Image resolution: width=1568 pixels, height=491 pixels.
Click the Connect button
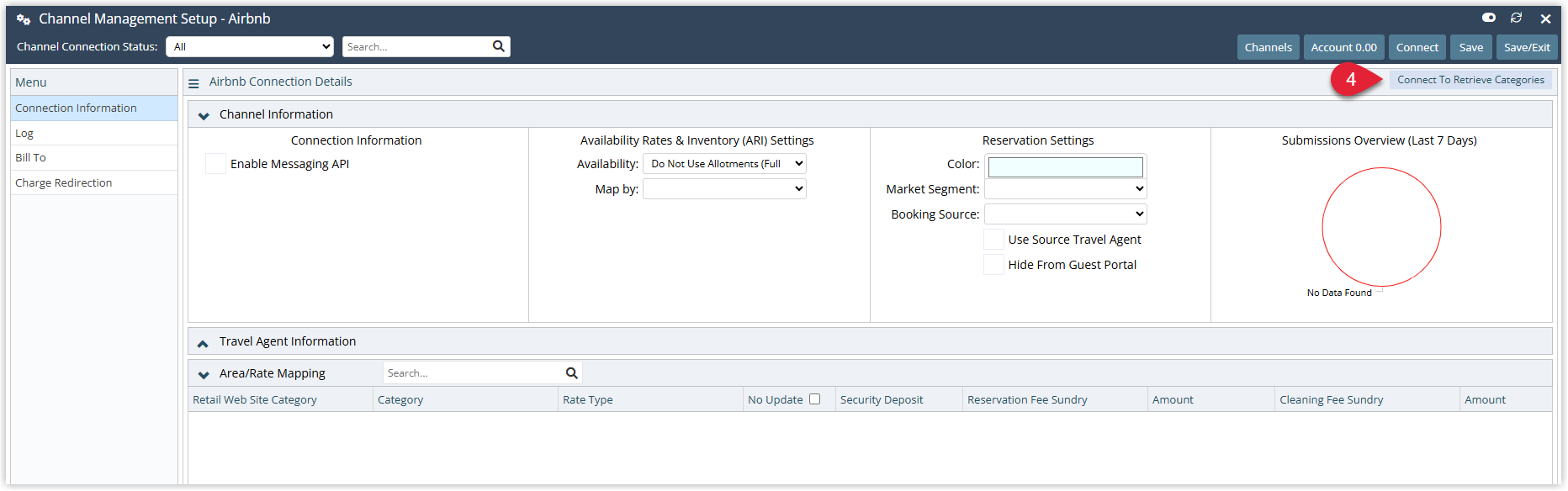tap(1417, 47)
